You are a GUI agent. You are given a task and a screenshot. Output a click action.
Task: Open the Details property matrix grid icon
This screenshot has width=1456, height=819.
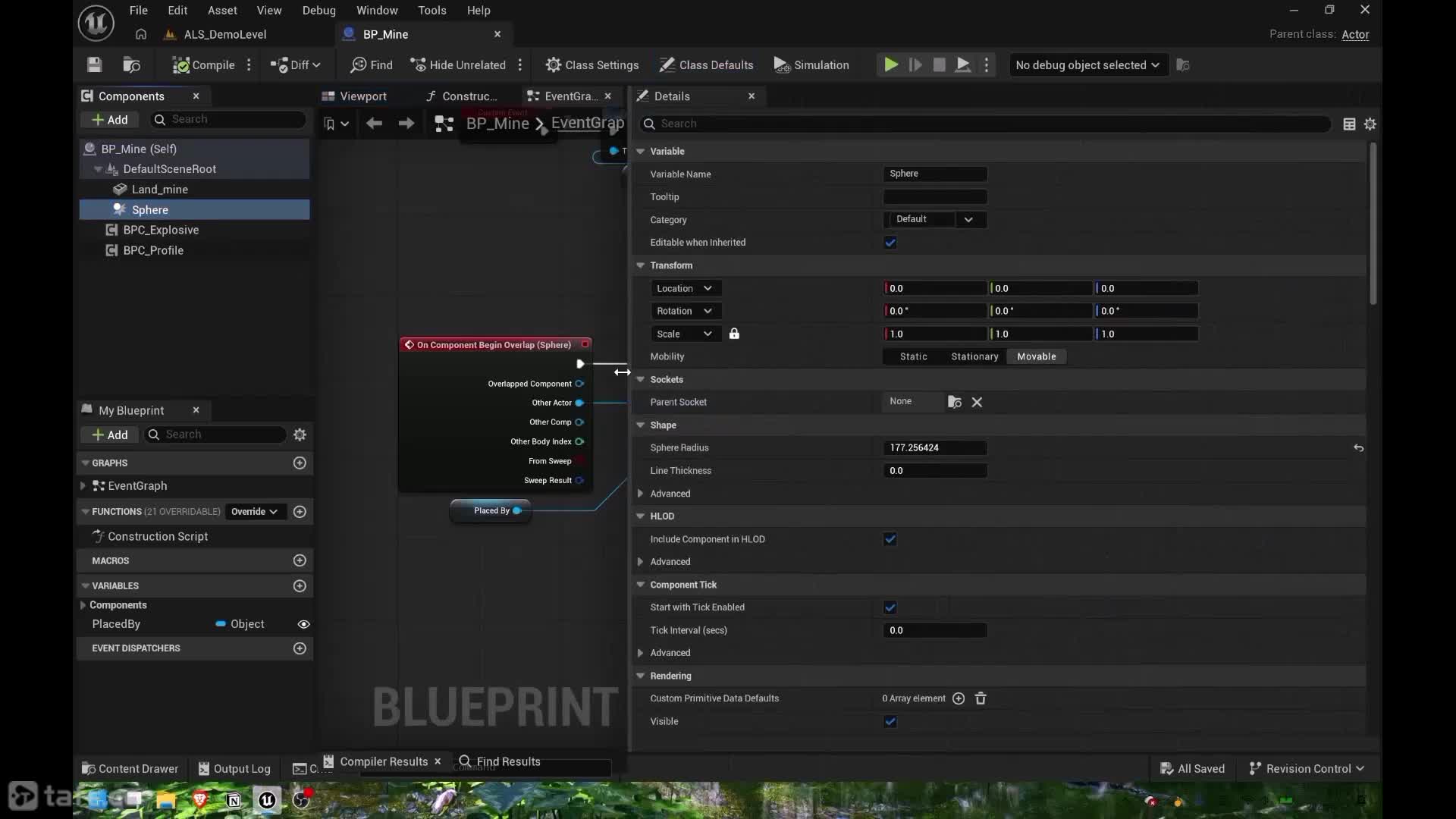pyautogui.click(x=1349, y=124)
